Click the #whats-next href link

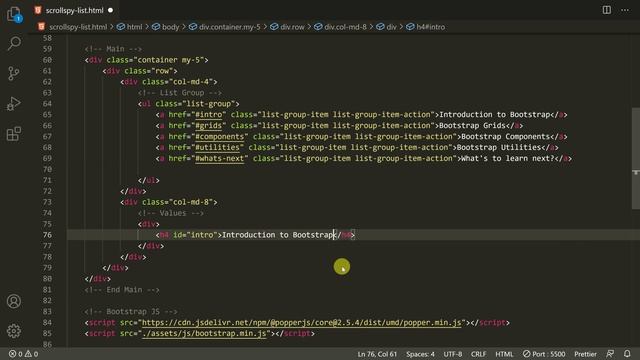(x=220, y=158)
